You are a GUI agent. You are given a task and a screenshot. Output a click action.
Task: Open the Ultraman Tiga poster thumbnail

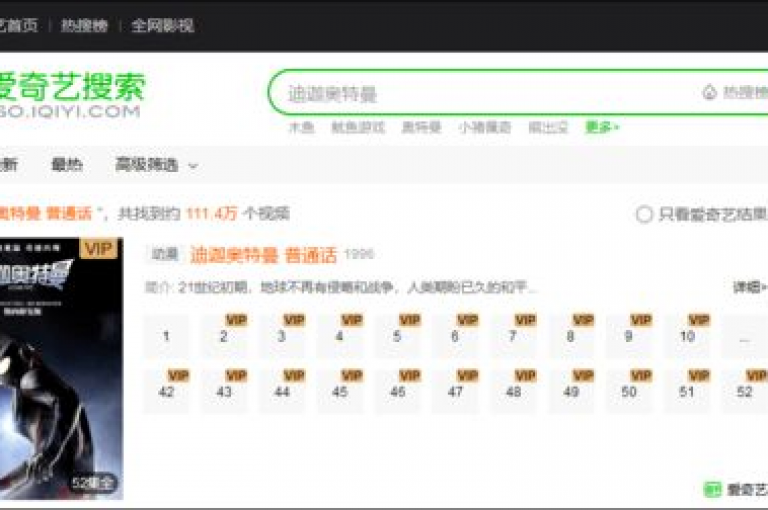point(61,368)
